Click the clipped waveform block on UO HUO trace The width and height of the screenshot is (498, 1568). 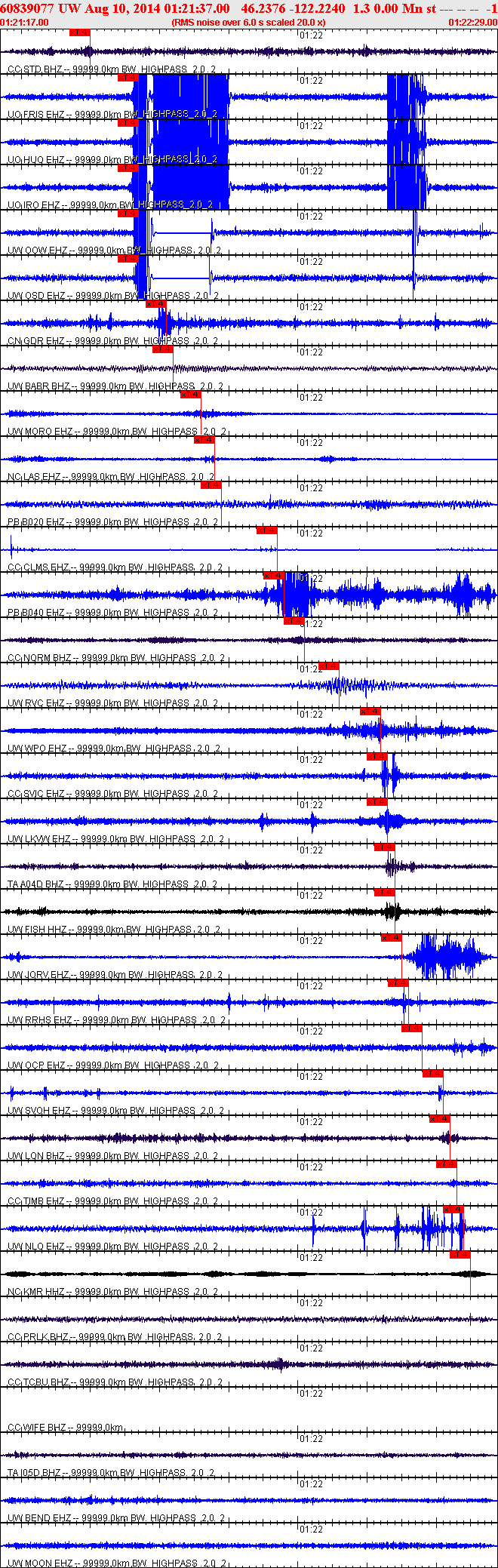pos(190,142)
